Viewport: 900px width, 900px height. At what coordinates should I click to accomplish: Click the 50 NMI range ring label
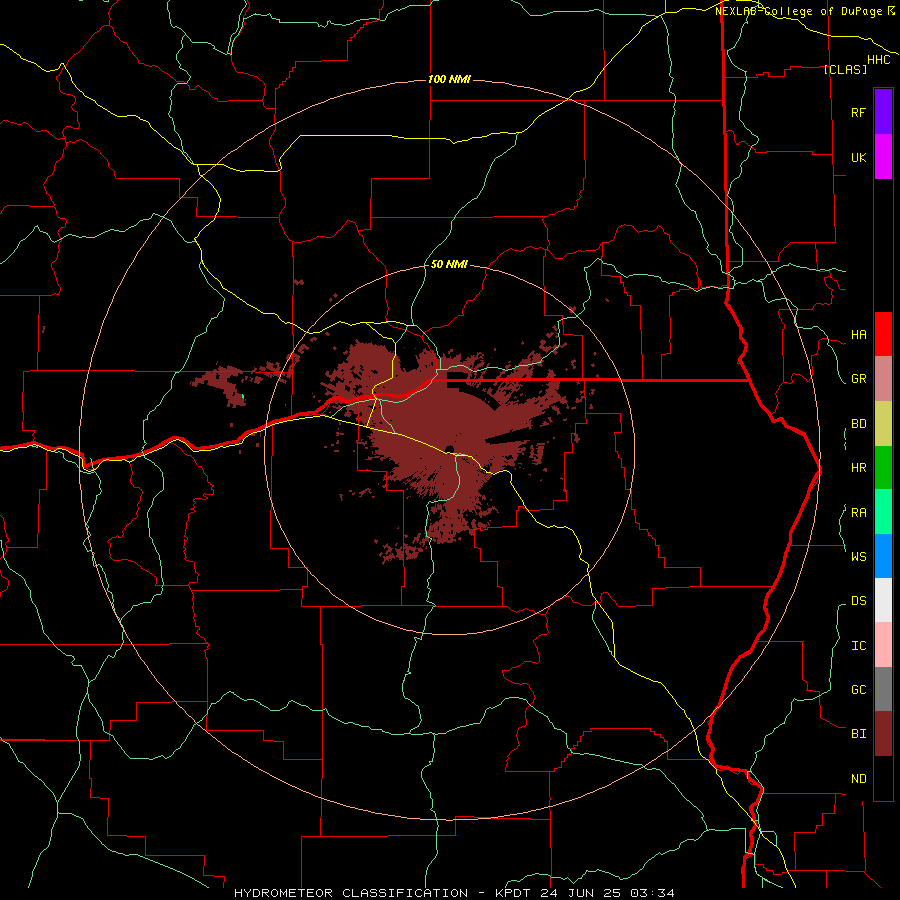pos(449,264)
